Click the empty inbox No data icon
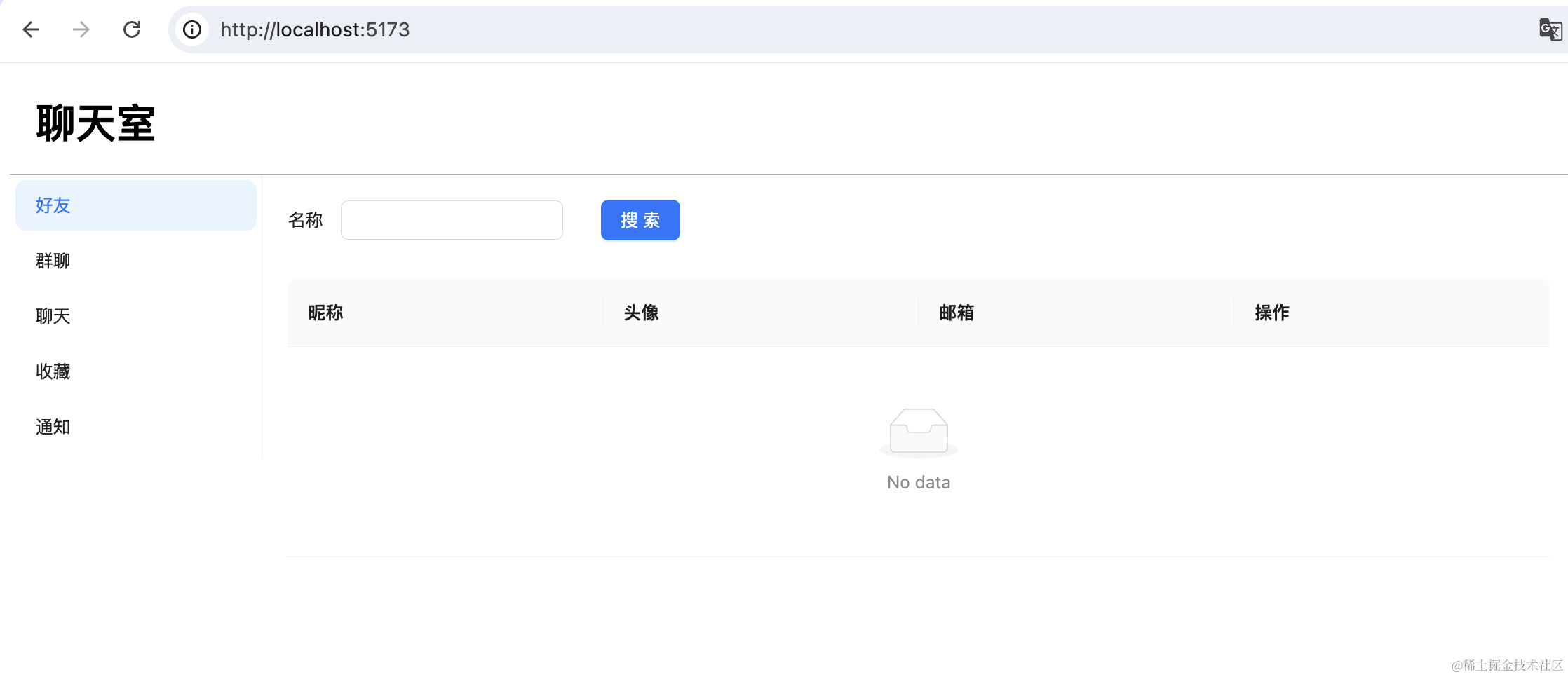 pyautogui.click(x=919, y=432)
